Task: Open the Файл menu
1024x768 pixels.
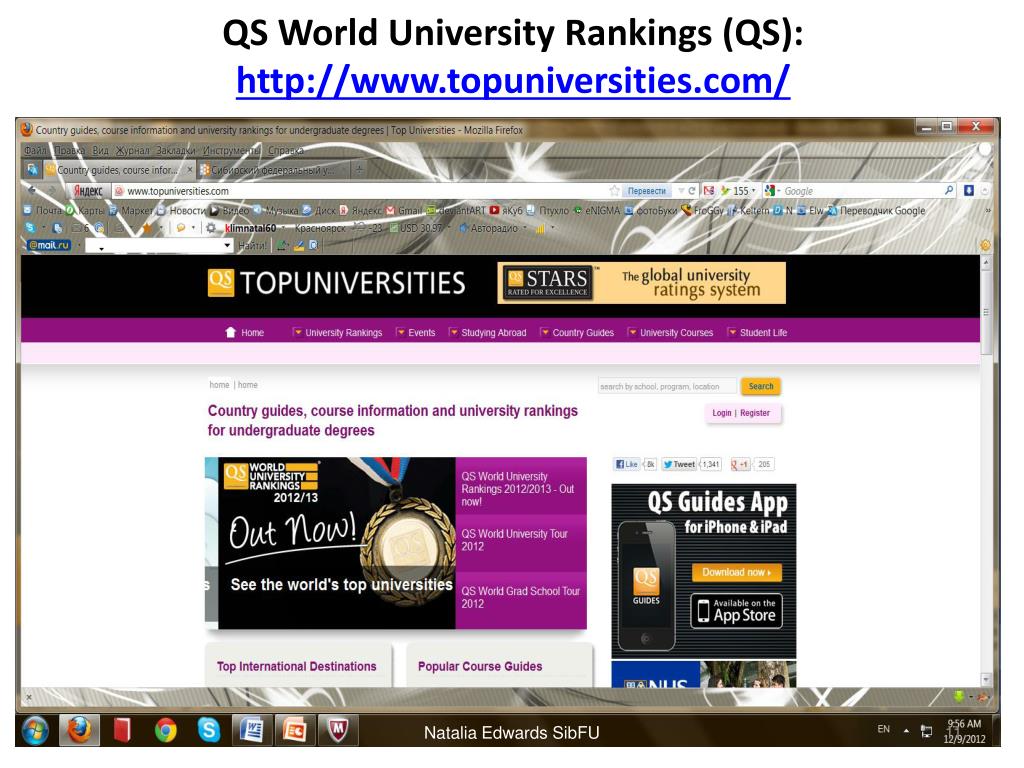Action: 35,150
